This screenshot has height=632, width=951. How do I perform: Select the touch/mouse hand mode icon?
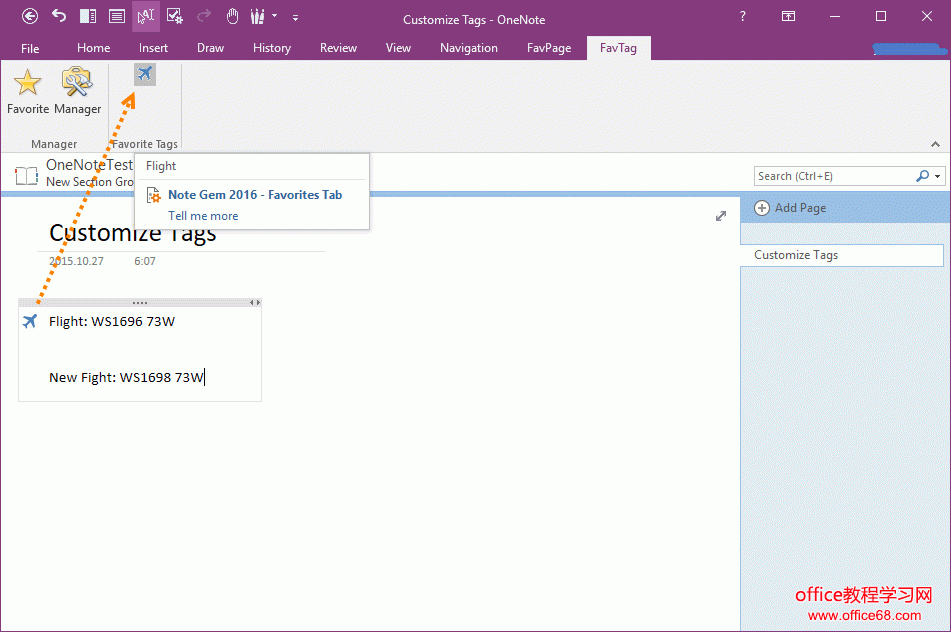232,17
